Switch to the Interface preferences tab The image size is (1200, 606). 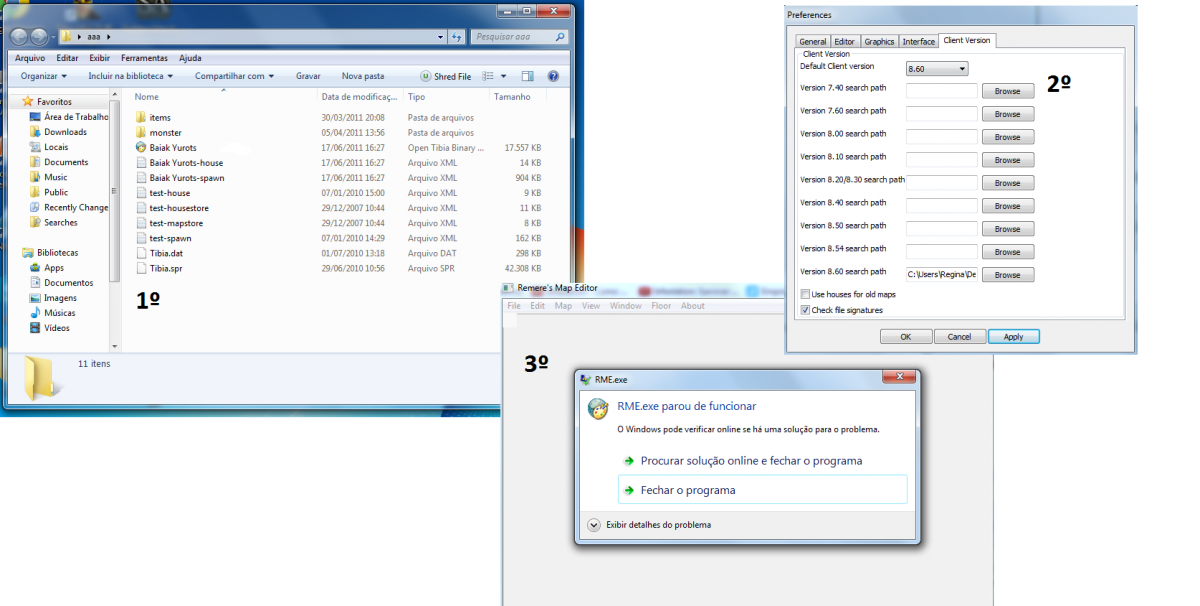pyautogui.click(x=919, y=41)
